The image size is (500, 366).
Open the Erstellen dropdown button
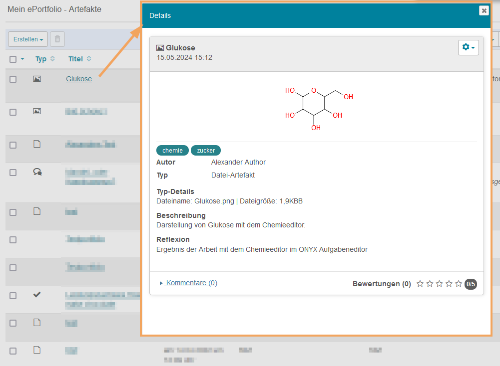[28, 39]
